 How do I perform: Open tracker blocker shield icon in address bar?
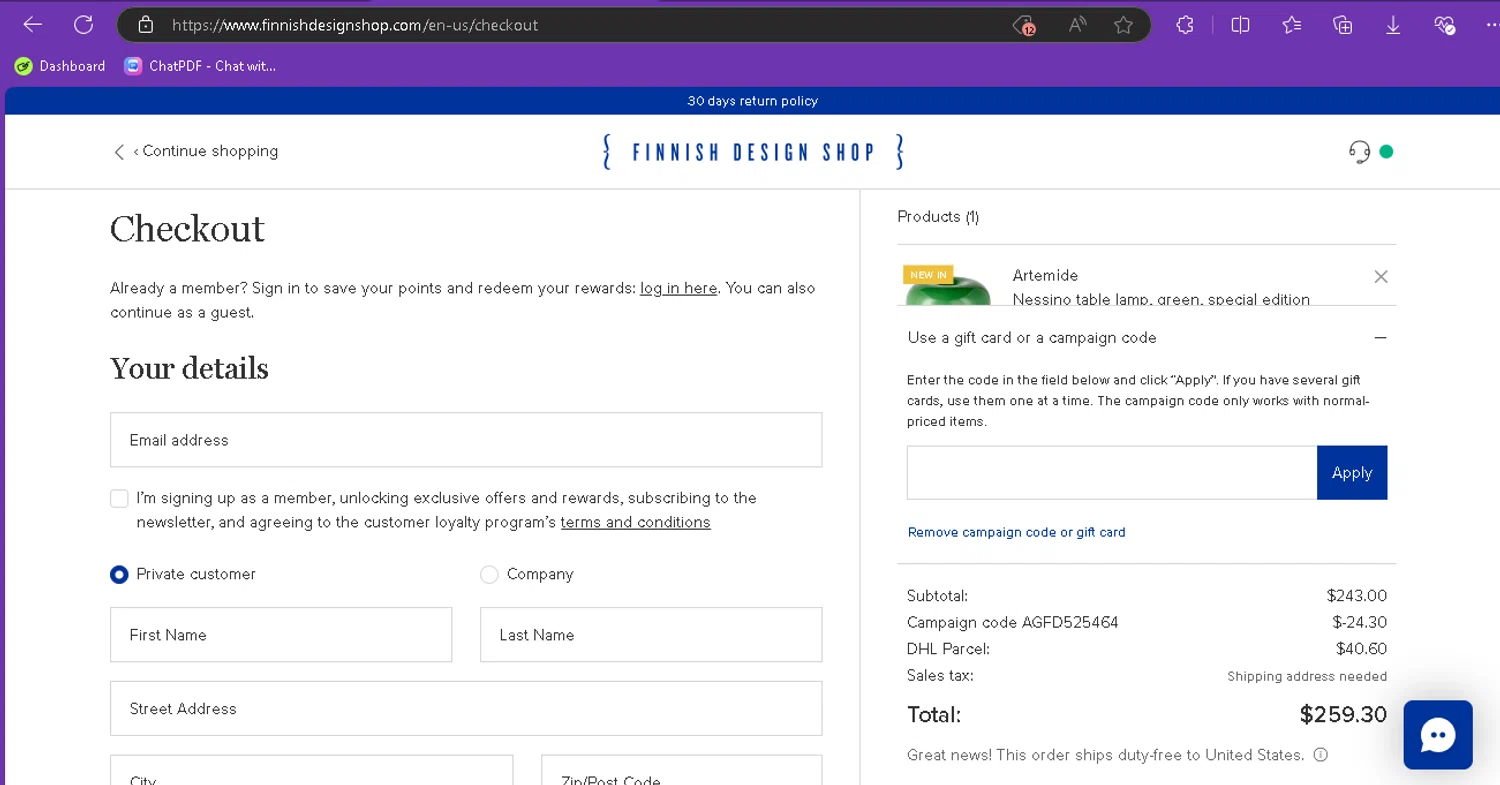1023,25
